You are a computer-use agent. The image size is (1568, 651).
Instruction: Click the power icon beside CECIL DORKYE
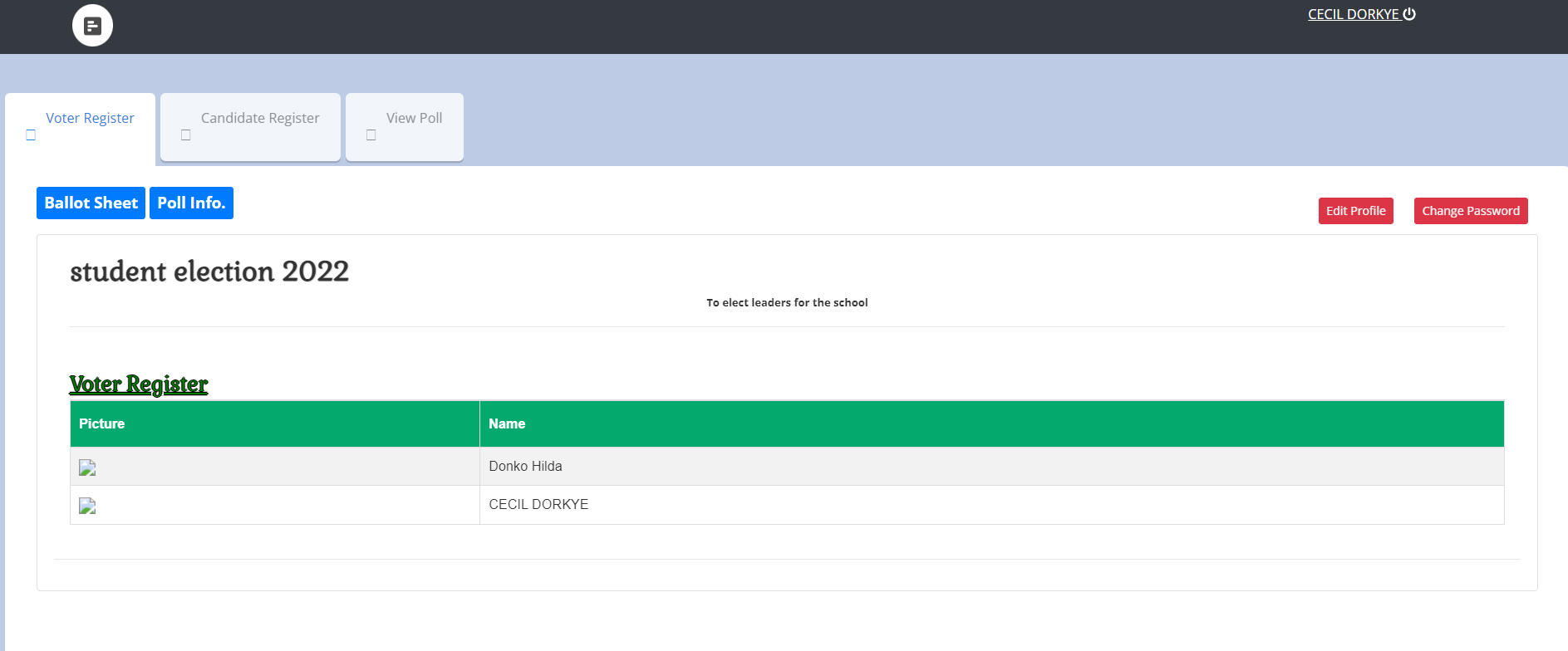pyautogui.click(x=1409, y=14)
